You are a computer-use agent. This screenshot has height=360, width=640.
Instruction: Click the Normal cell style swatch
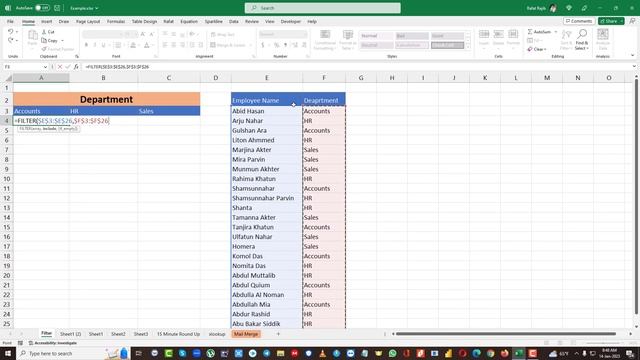click(x=376, y=36)
